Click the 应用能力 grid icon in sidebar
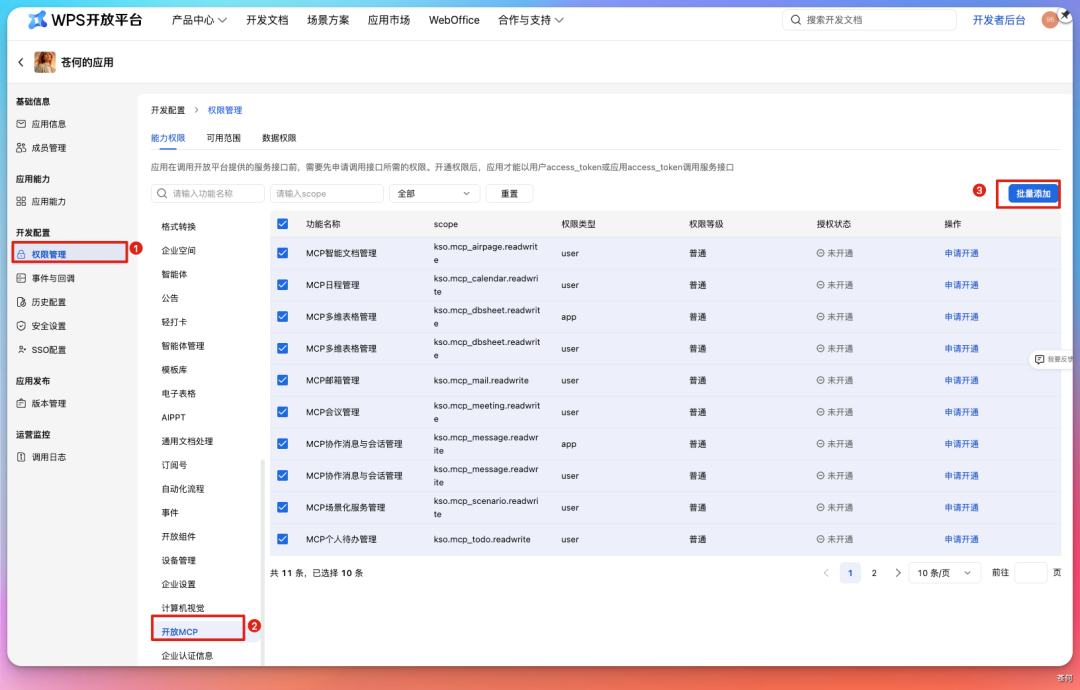 (x=21, y=202)
